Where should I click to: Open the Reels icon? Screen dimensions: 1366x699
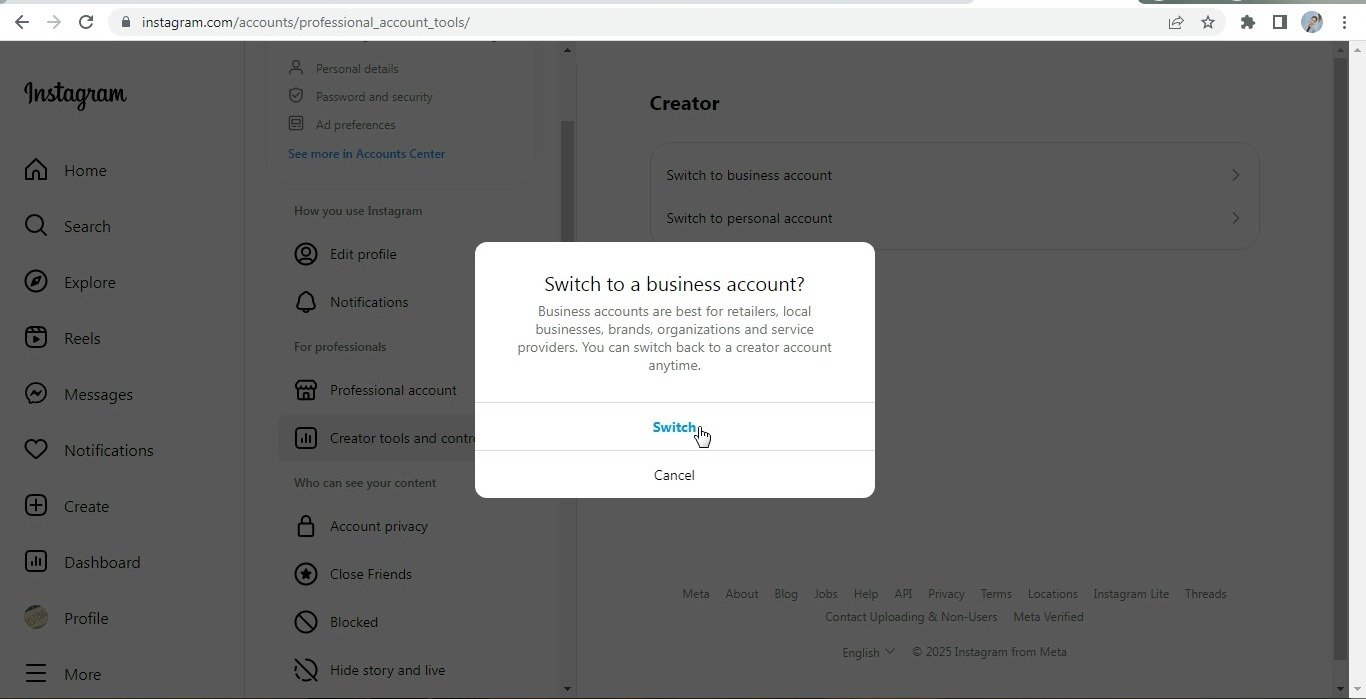[x=36, y=338]
